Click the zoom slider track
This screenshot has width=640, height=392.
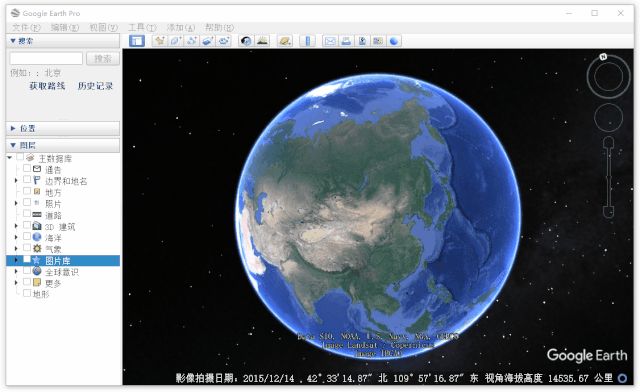tap(608, 178)
